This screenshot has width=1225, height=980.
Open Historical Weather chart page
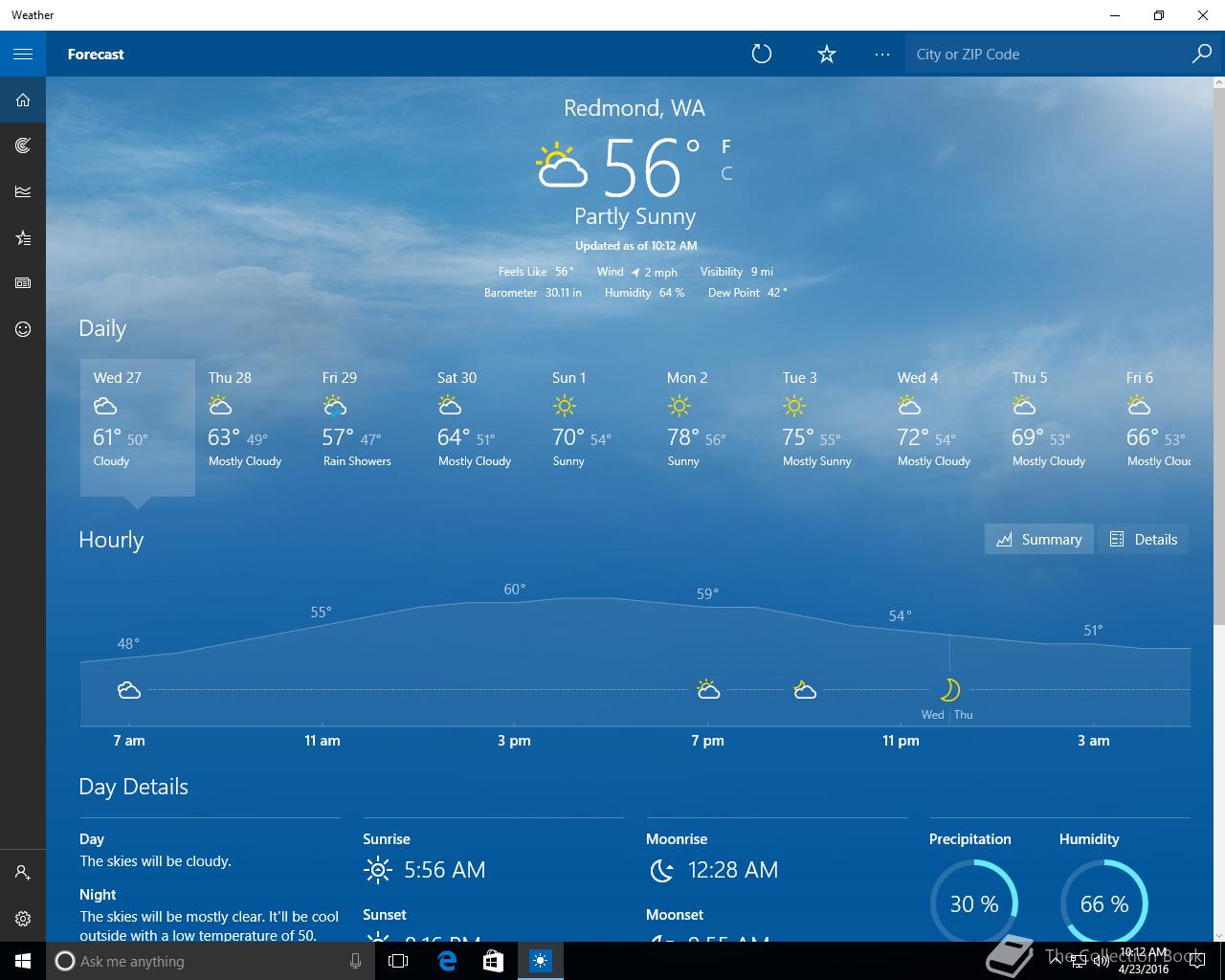point(23,191)
